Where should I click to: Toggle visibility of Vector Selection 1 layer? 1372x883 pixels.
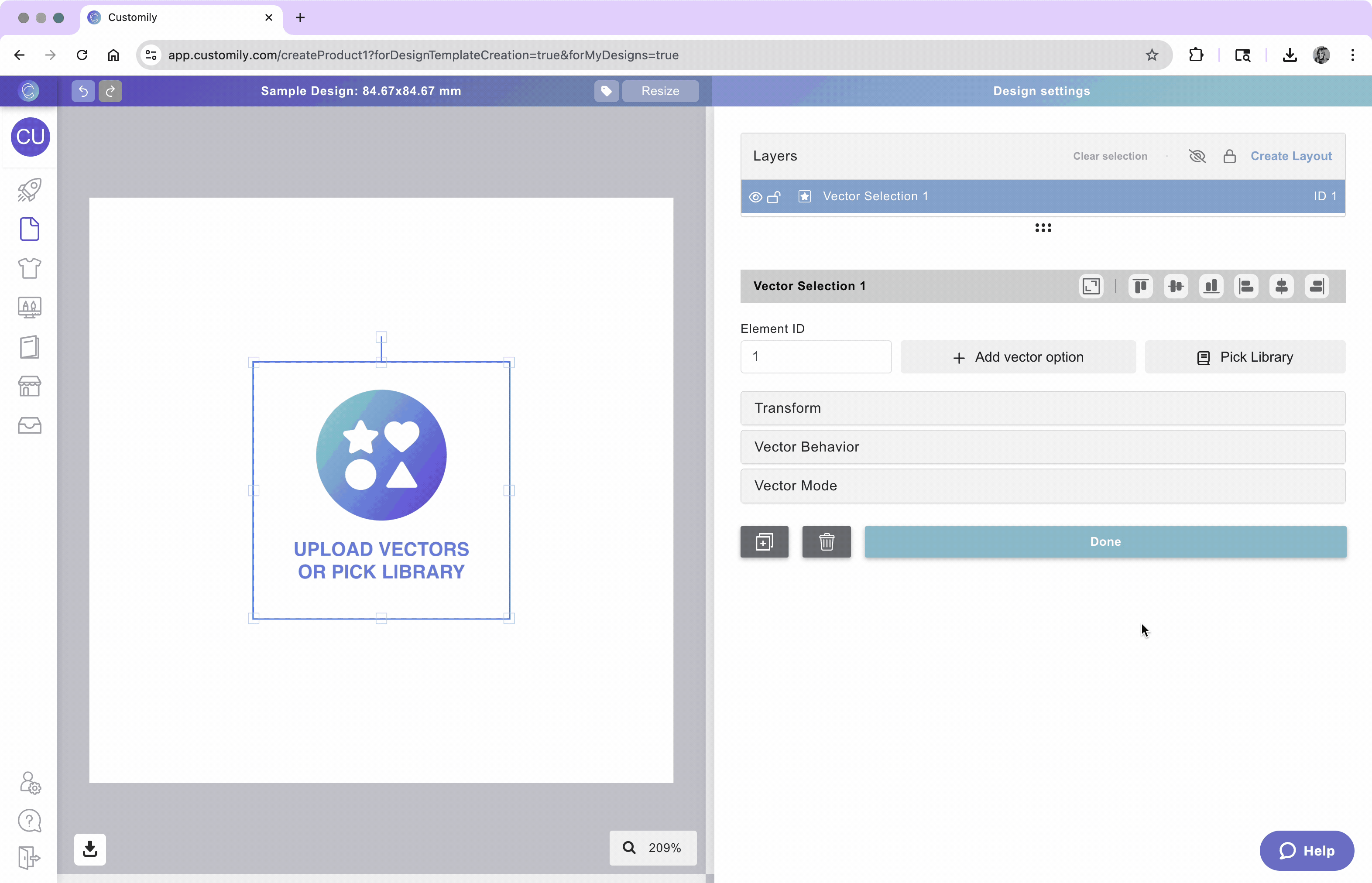(x=755, y=197)
